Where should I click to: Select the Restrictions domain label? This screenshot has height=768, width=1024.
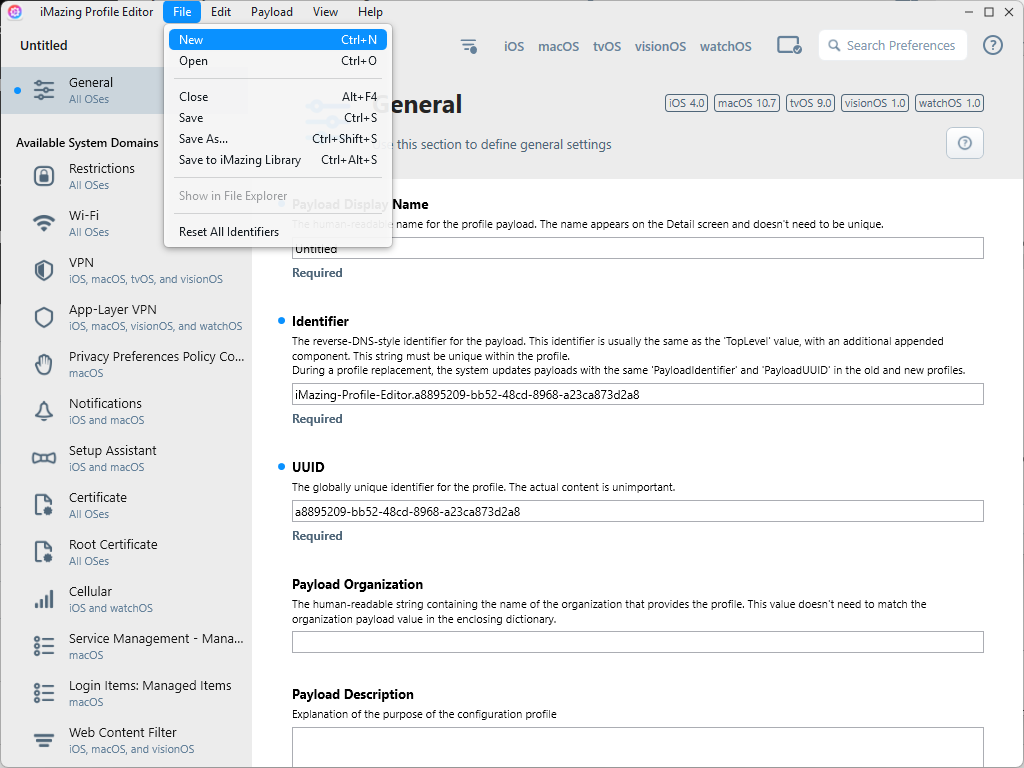click(x=102, y=168)
